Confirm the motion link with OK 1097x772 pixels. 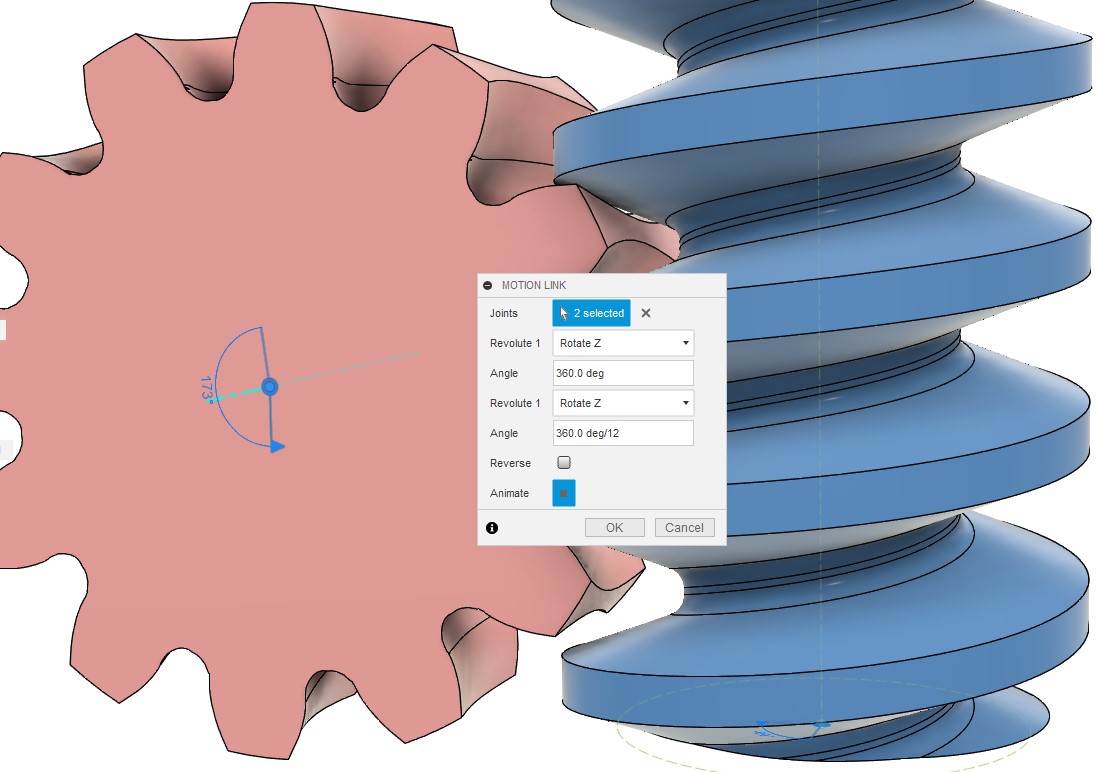click(x=614, y=528)
